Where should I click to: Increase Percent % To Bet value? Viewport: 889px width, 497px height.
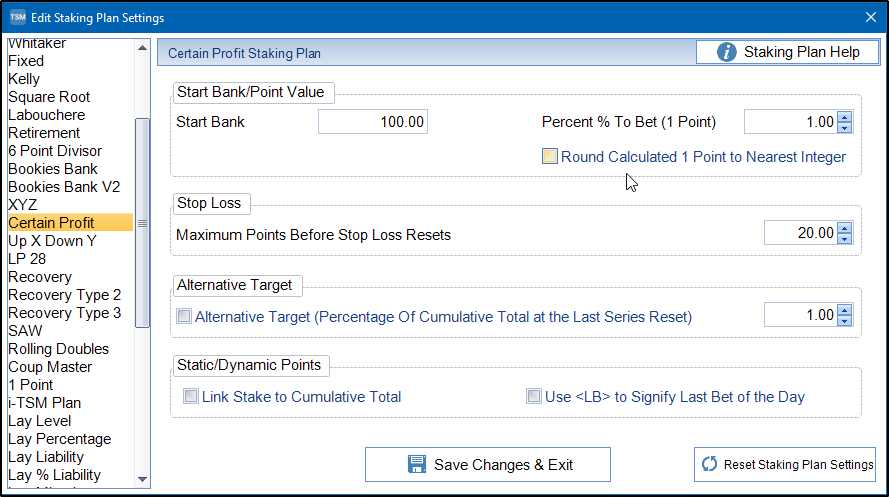[x=845, y=117]
